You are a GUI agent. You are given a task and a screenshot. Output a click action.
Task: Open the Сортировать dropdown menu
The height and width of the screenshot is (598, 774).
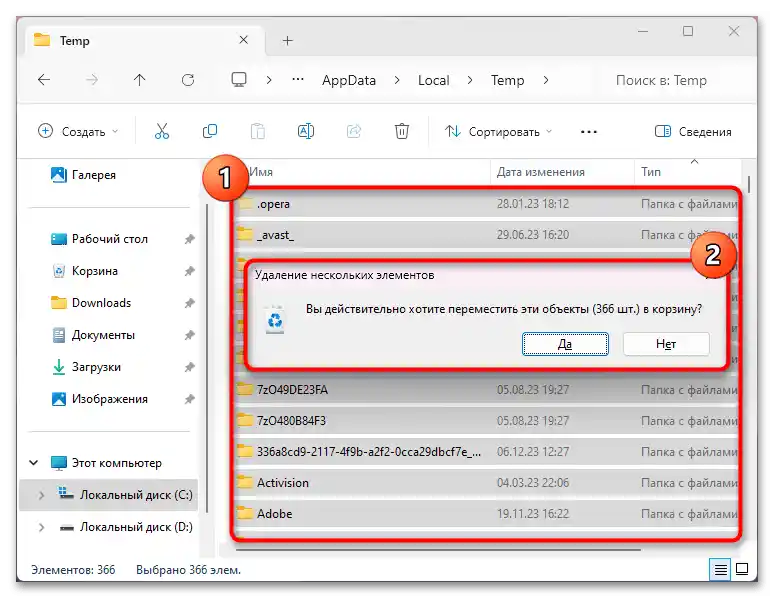(x=498, y=131)
